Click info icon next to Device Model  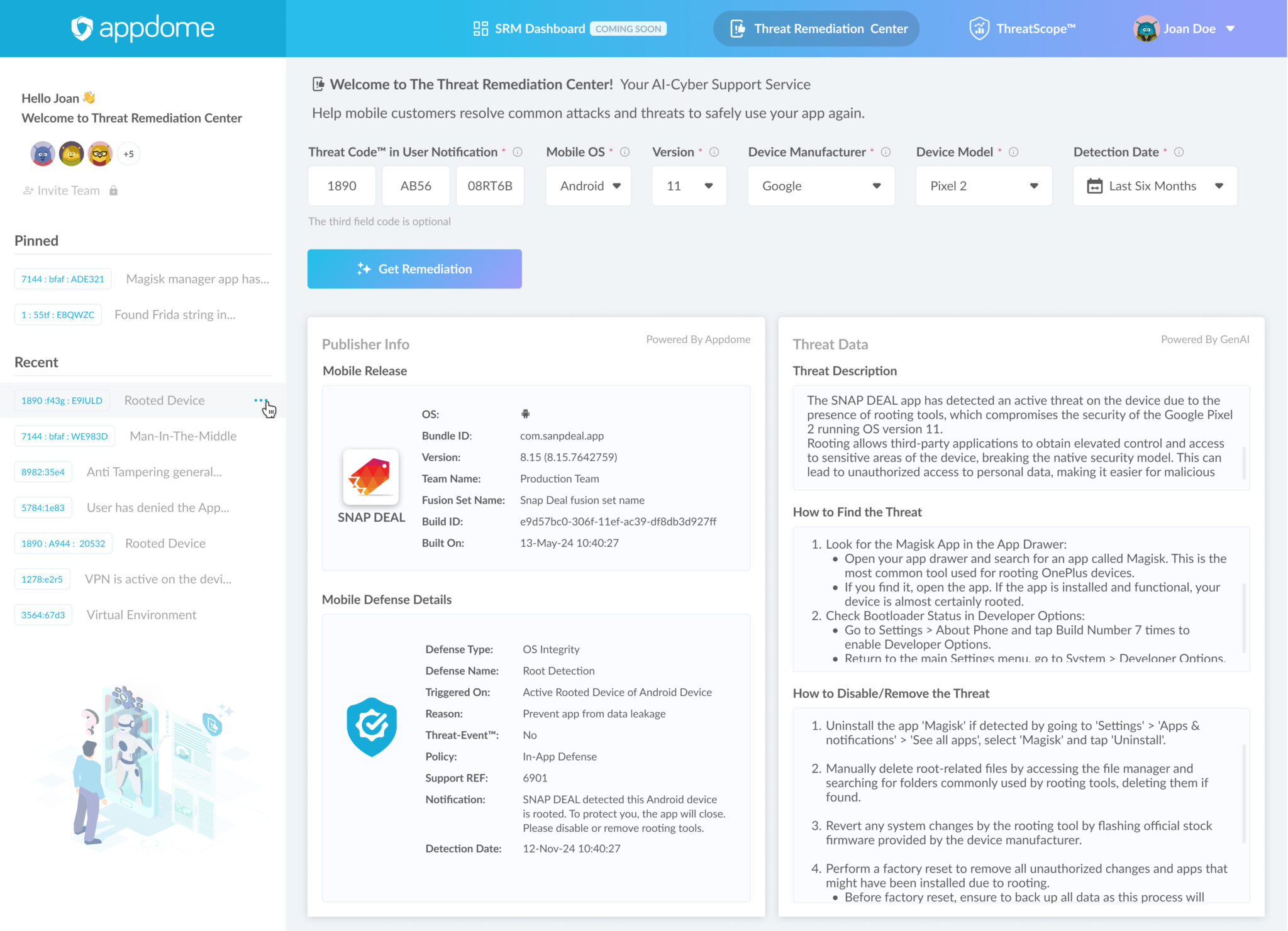(1013, 152)
